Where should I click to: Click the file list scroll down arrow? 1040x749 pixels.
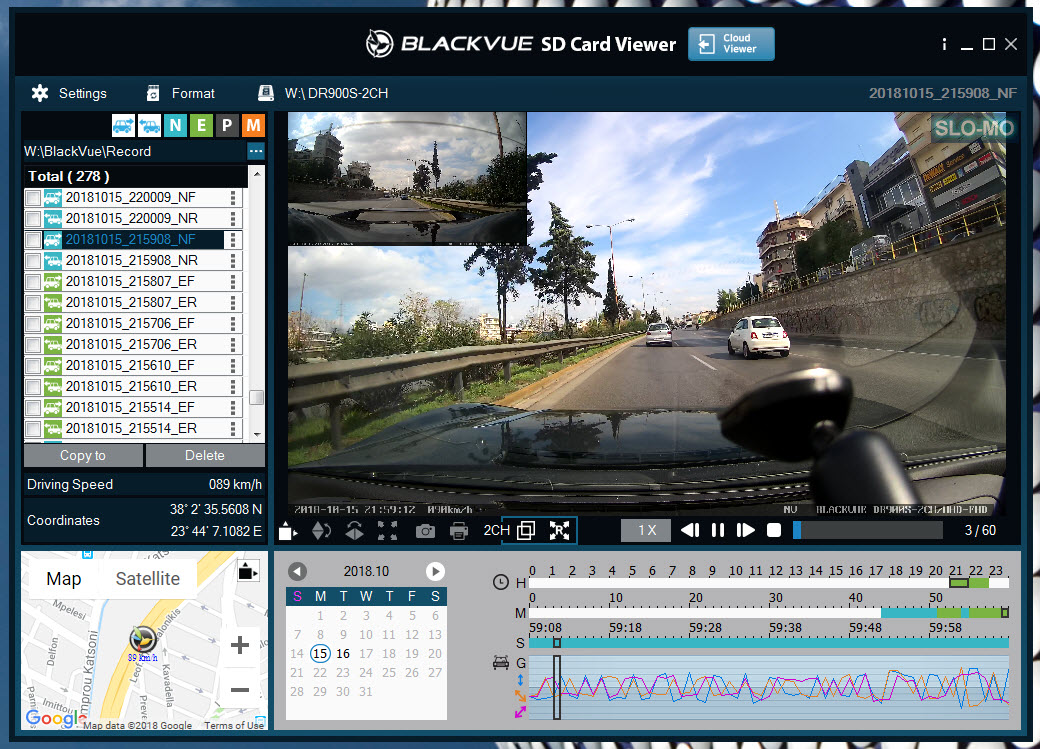tap(257, 435)
